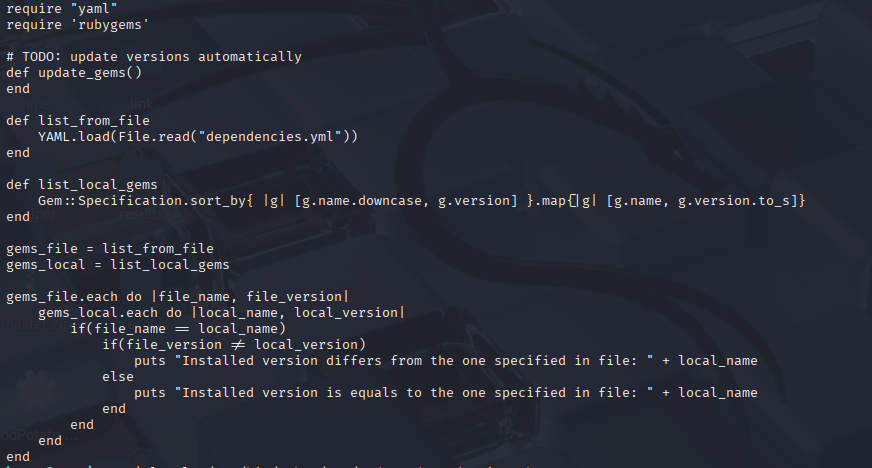The height and width of the screenshot is (468, 872).
Task: Click Gem::Specification.sort_by text
Action: [x=142, y=201]
